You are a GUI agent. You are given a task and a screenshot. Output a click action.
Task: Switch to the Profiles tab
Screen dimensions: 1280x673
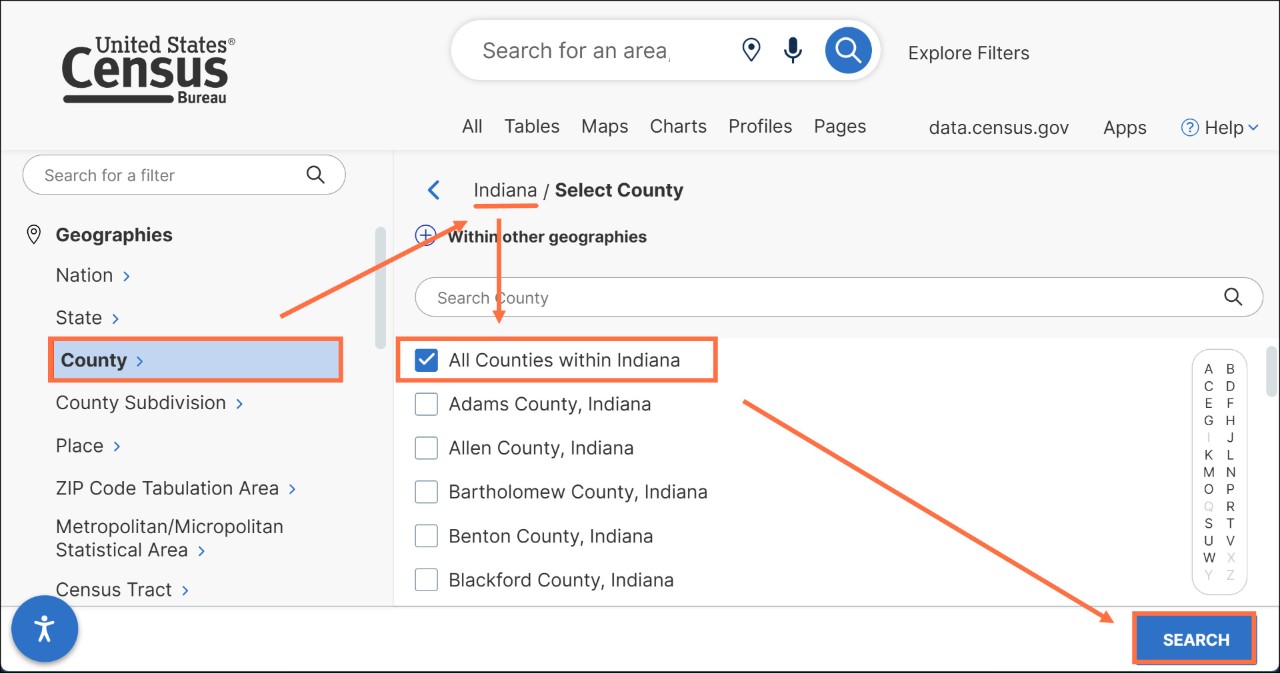(760, 126)
